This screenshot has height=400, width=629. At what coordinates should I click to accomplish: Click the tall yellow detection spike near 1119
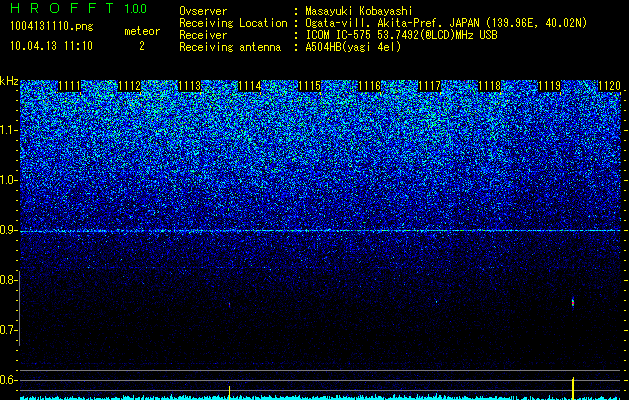(573, 388)
